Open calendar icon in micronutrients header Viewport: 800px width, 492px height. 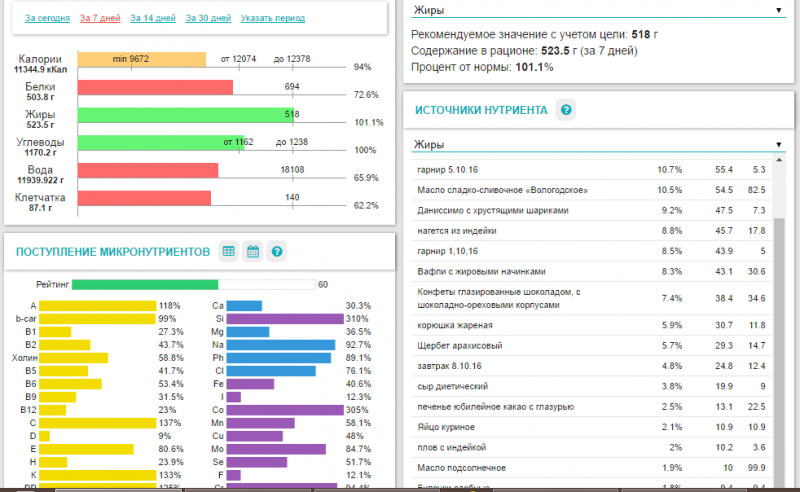(253, 251)
